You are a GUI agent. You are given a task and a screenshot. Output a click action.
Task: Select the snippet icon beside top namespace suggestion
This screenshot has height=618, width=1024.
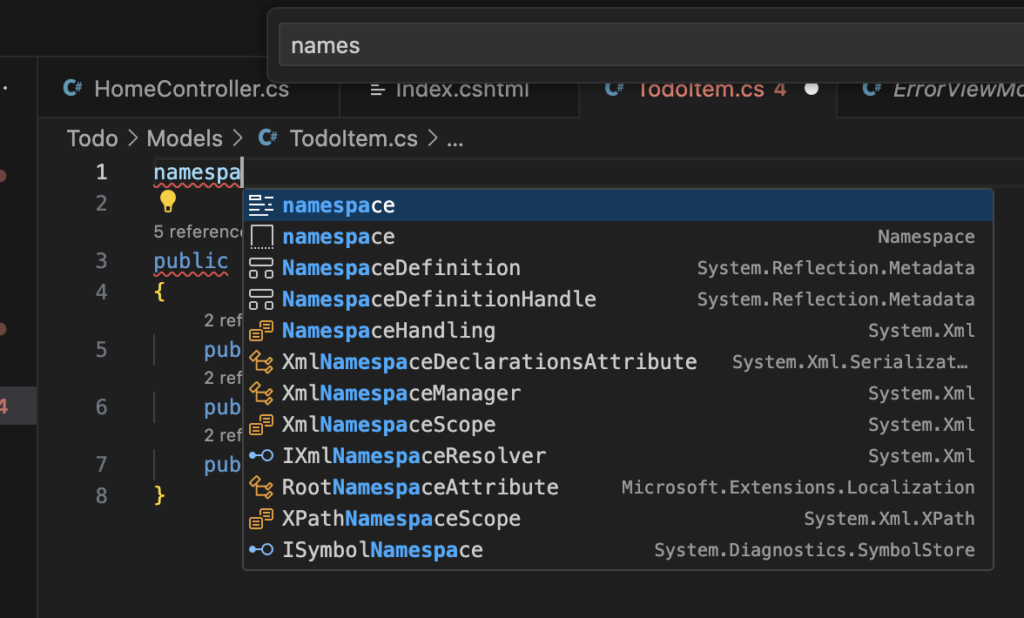[x=262, y=204]
